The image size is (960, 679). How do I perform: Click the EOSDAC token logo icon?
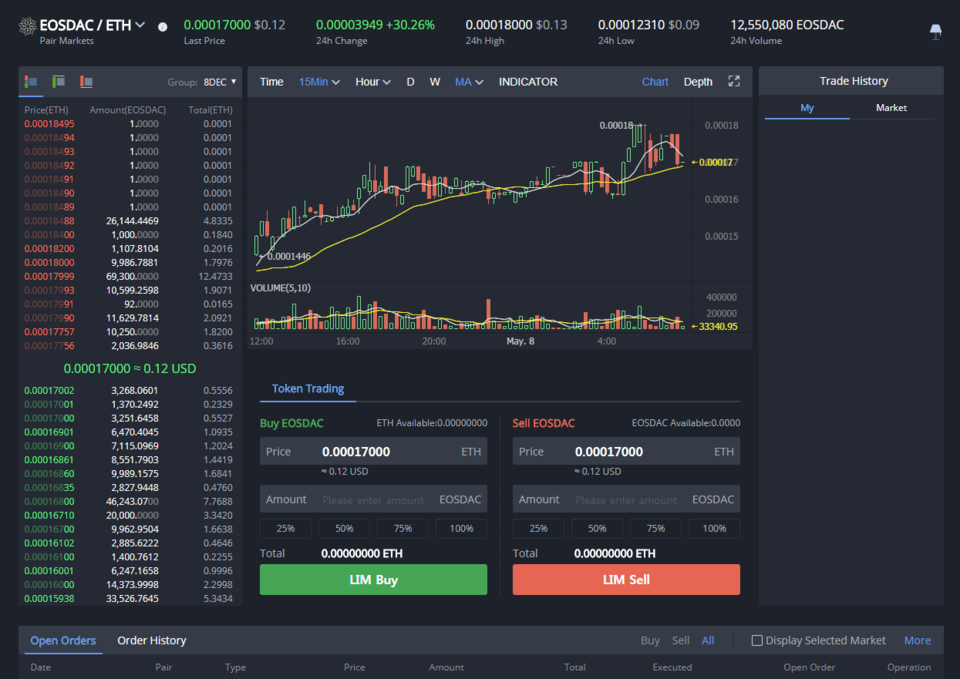click(27, 26)
